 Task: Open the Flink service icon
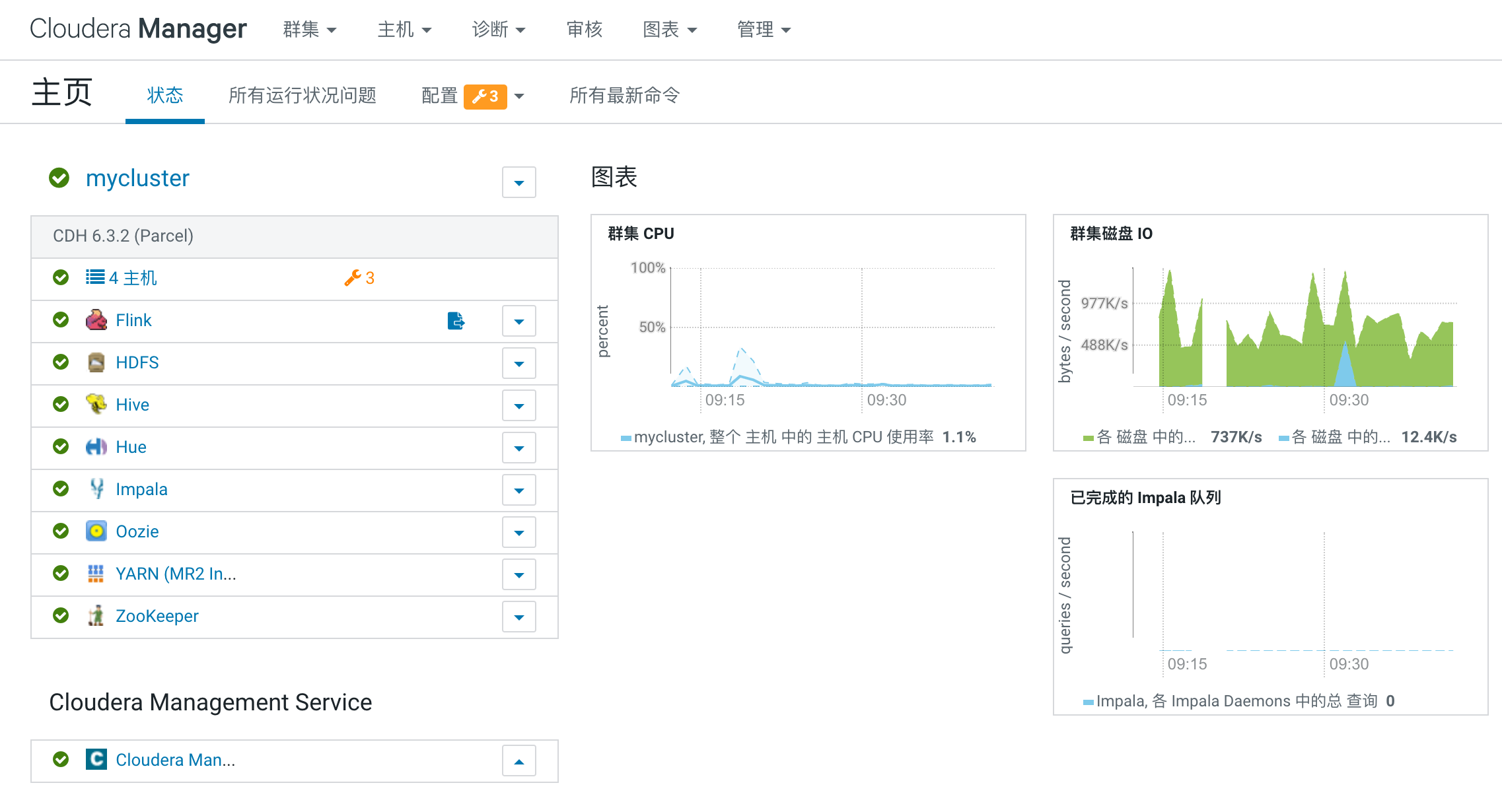click(x=96, y=320)
